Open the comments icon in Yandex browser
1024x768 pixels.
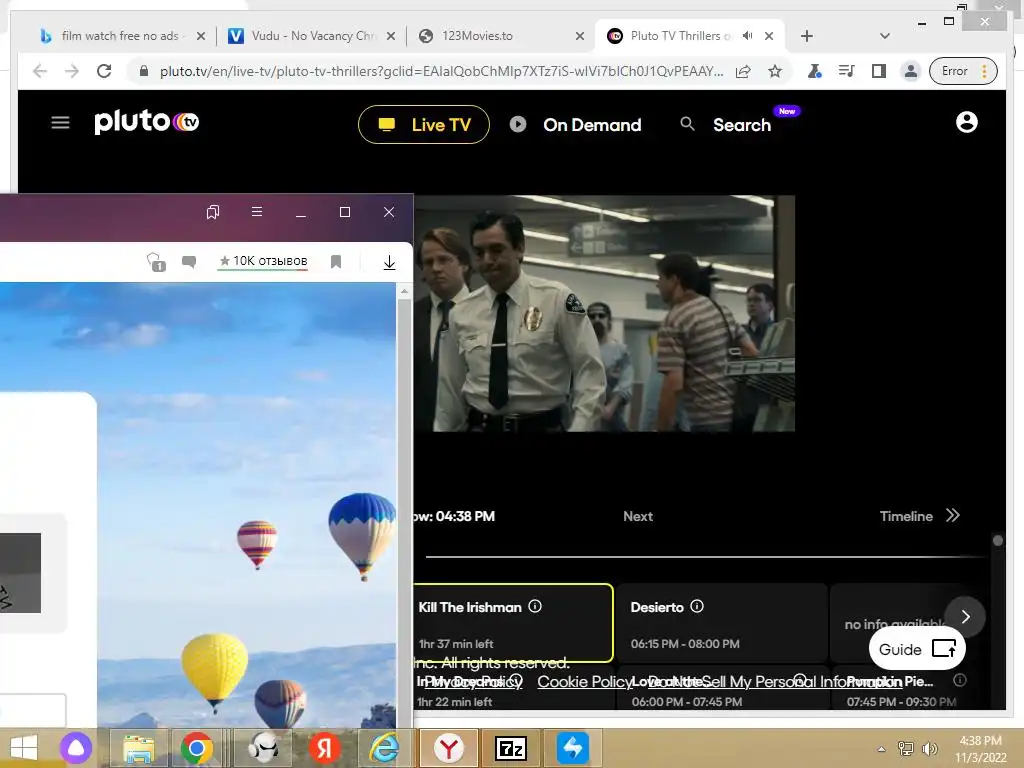[189, 262]
